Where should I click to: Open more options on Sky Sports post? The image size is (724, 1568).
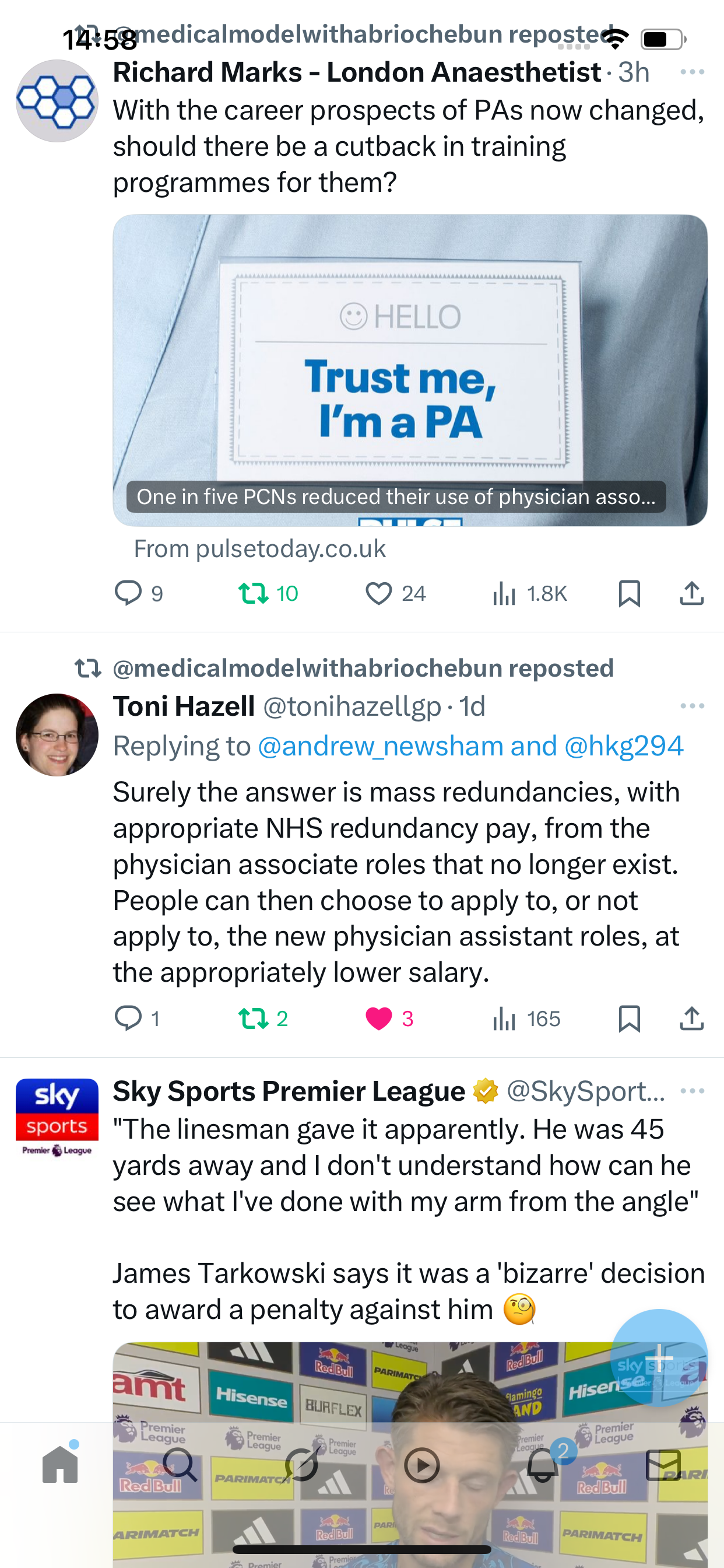click(692, 1091)
